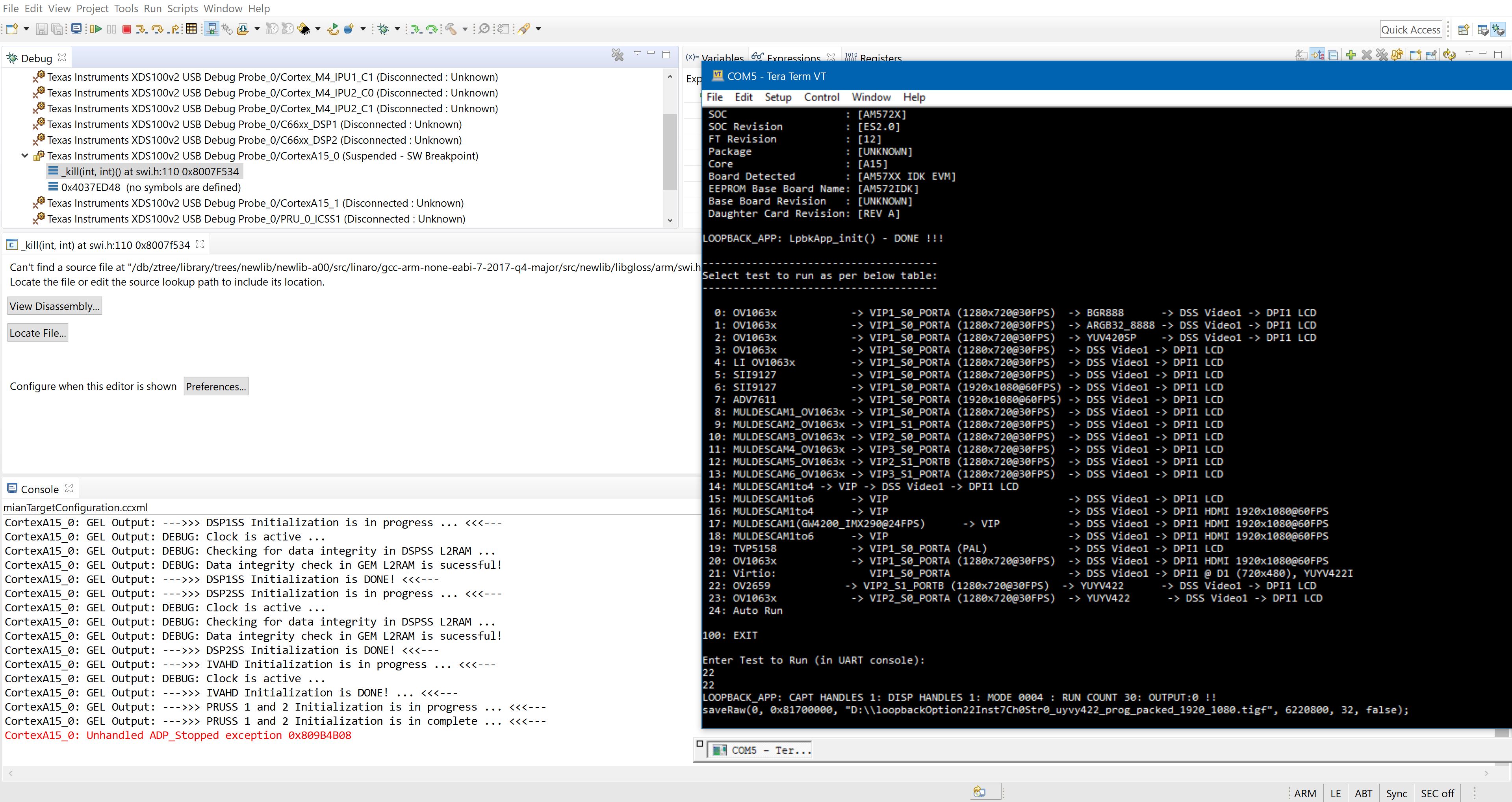Click Remove All Terminated icon in Debug view
The width and height of the screenshot is (1512, 802).
point(618,55)
